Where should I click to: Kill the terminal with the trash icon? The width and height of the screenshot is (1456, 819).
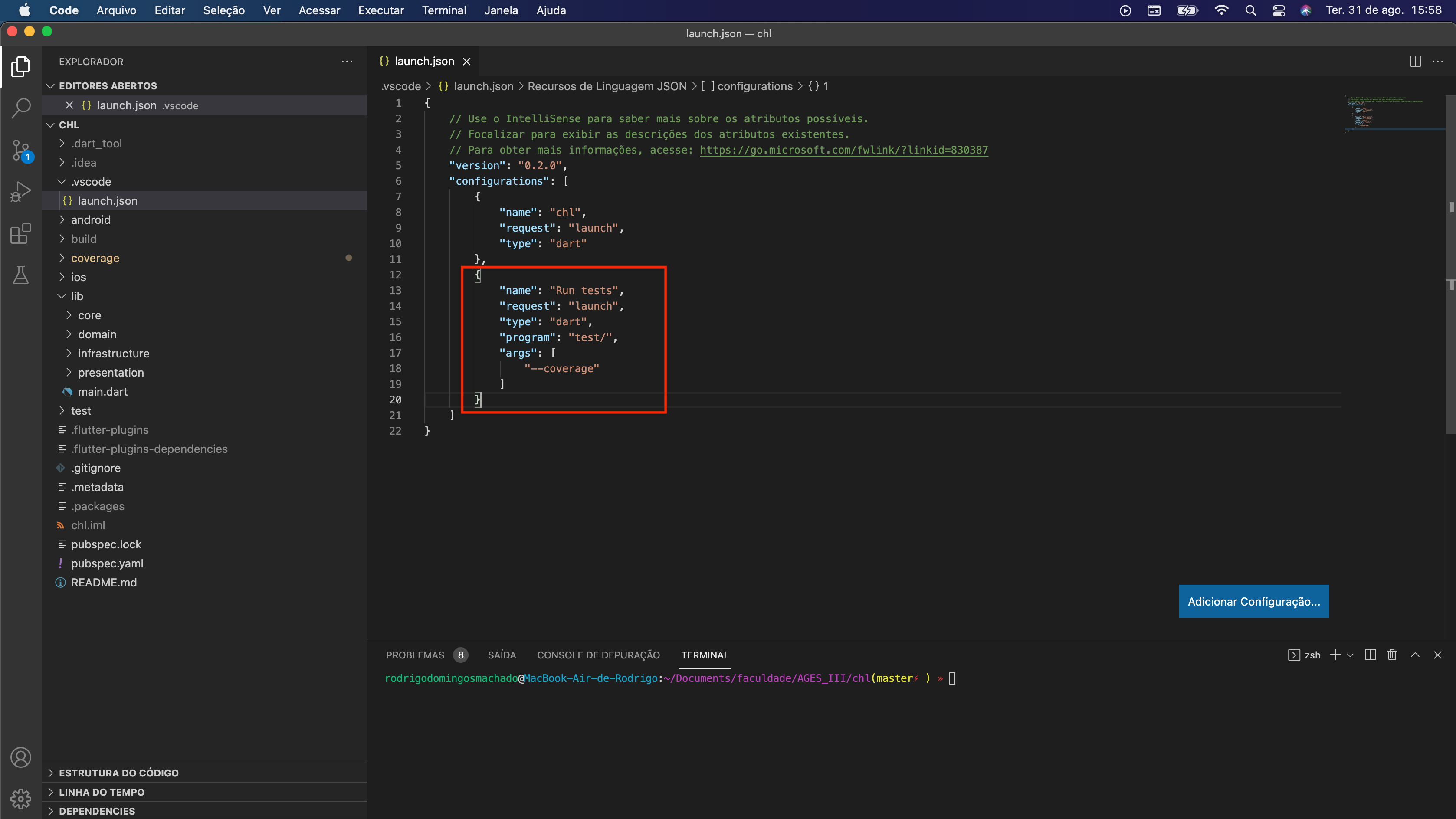(1391, 655)
